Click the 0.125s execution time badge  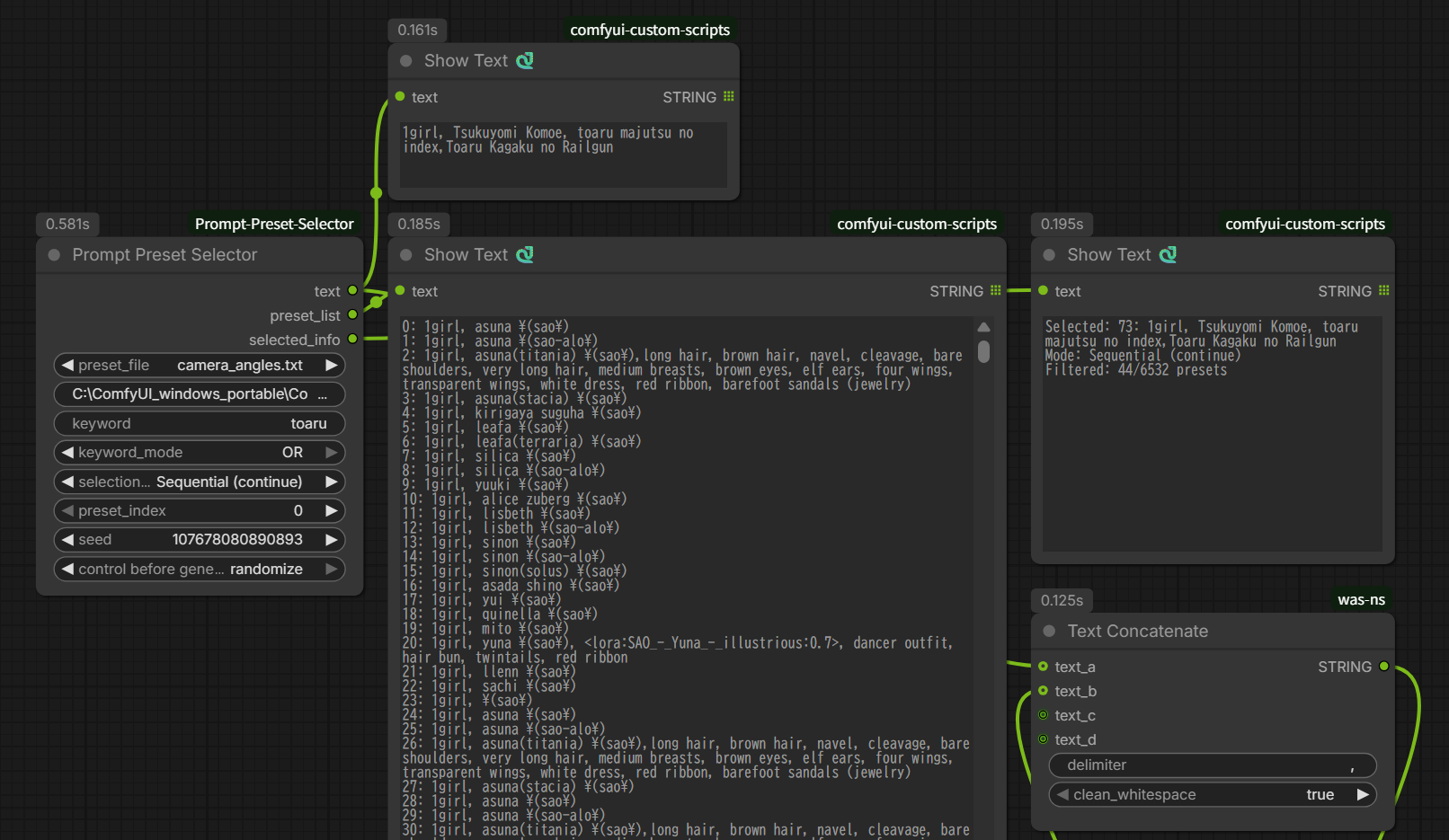(1062, 600)
